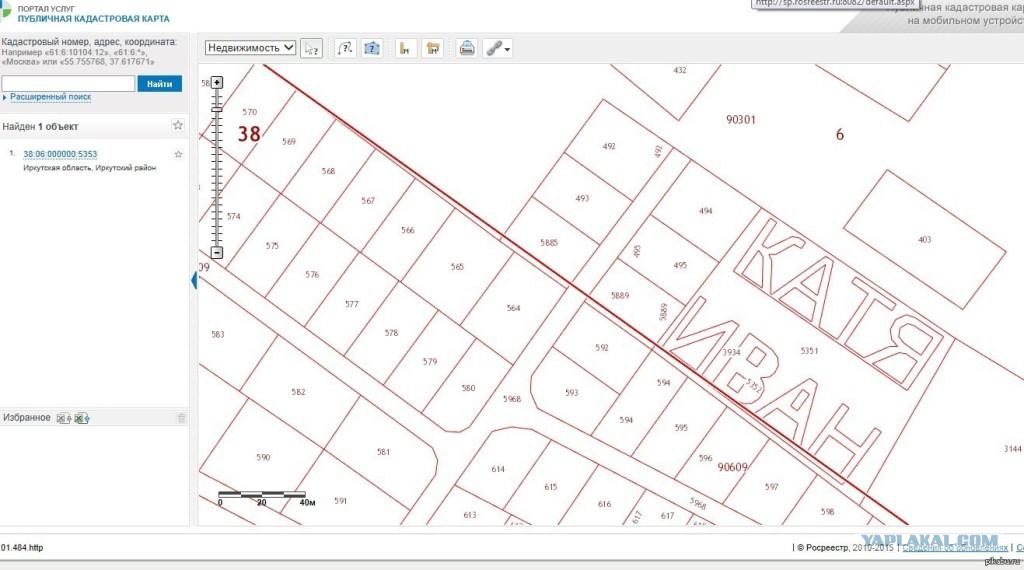
Task: Open the single building layer tool
Action: pos(406,48)
